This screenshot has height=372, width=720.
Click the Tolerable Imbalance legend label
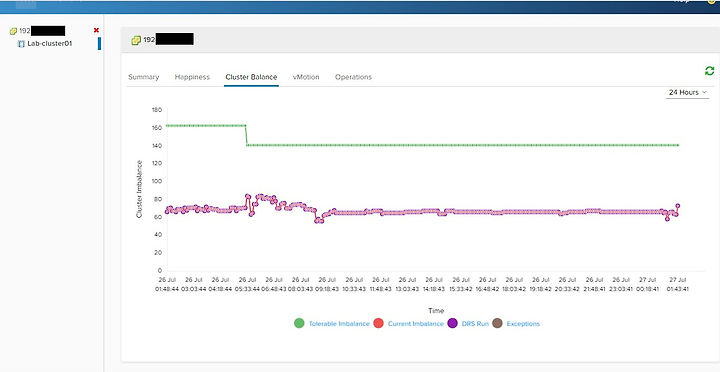(x=339, y=324)
